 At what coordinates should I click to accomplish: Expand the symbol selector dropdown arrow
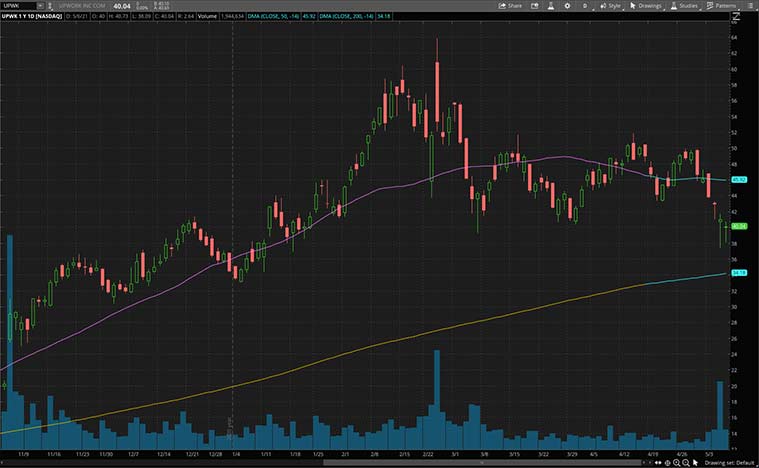click(39, 5)
